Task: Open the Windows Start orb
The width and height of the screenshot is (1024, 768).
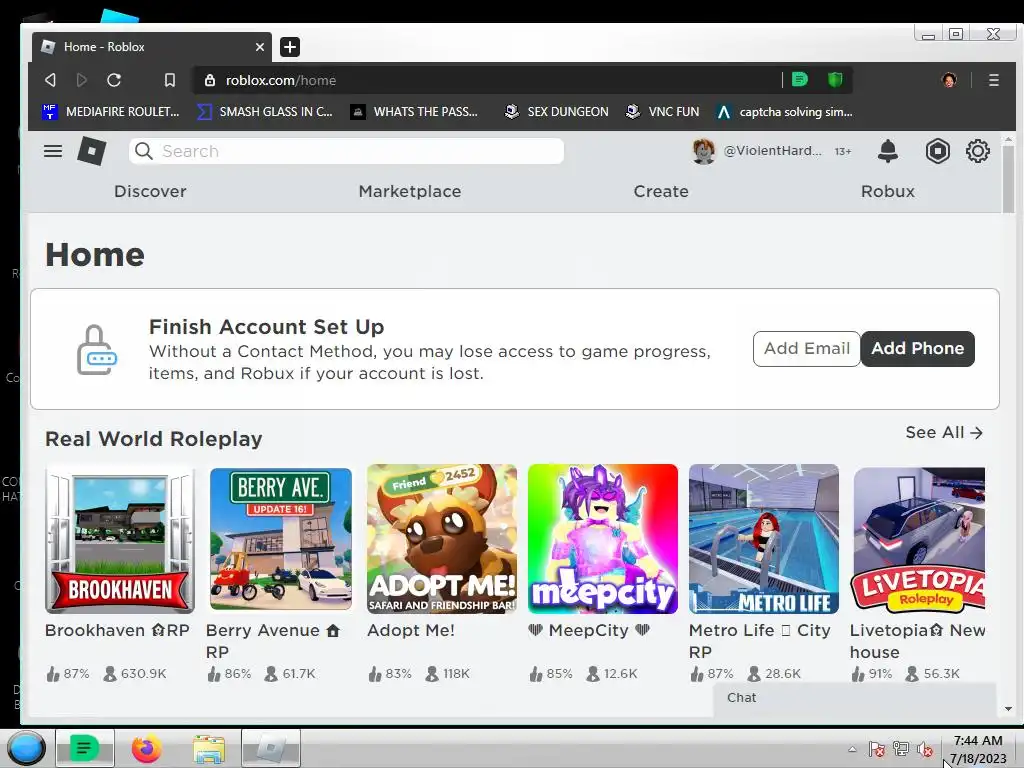Action: pos(26,748)
